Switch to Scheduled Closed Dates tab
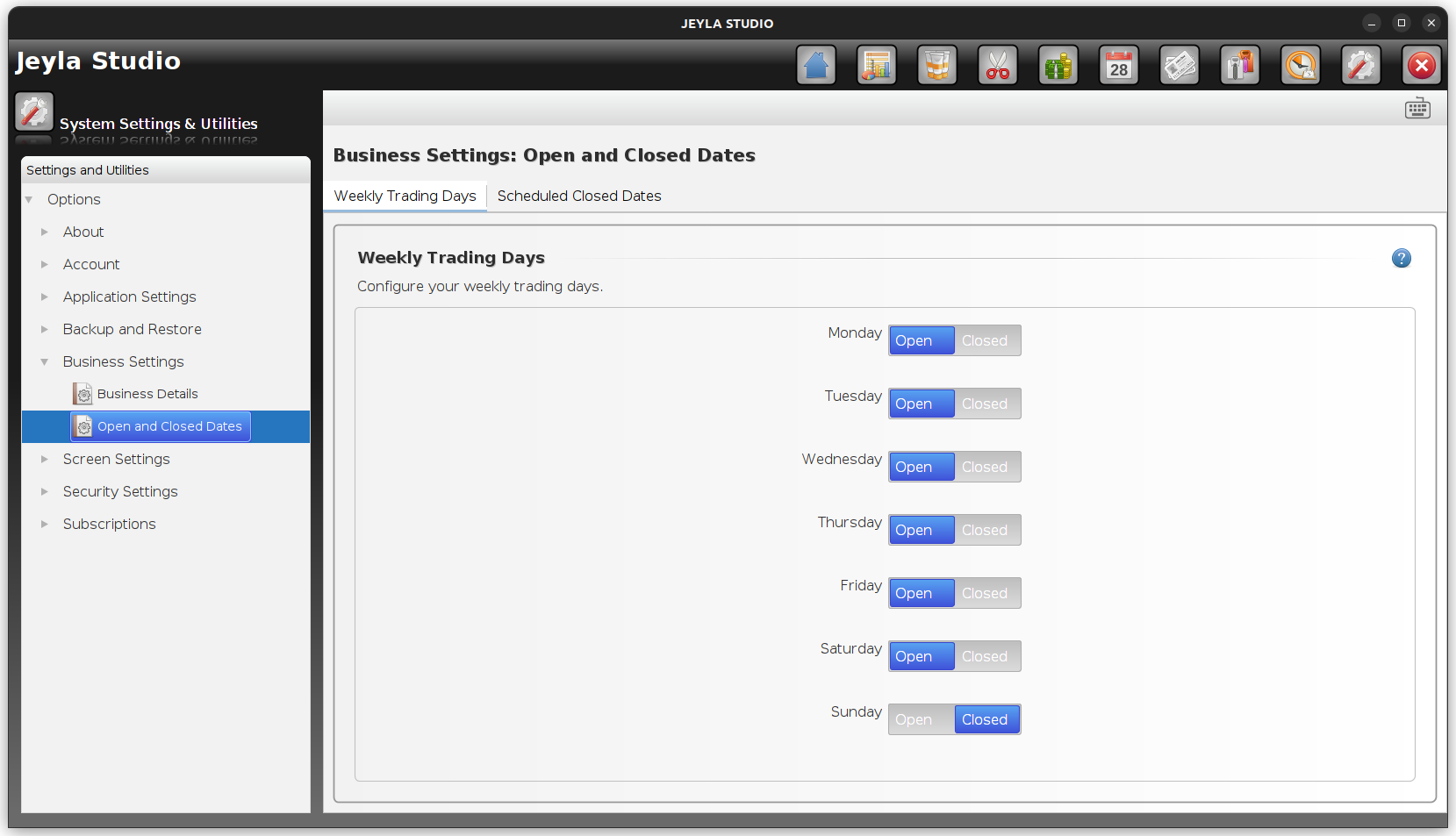Screen dimensions: 1456x836 (x=579, y=196)
